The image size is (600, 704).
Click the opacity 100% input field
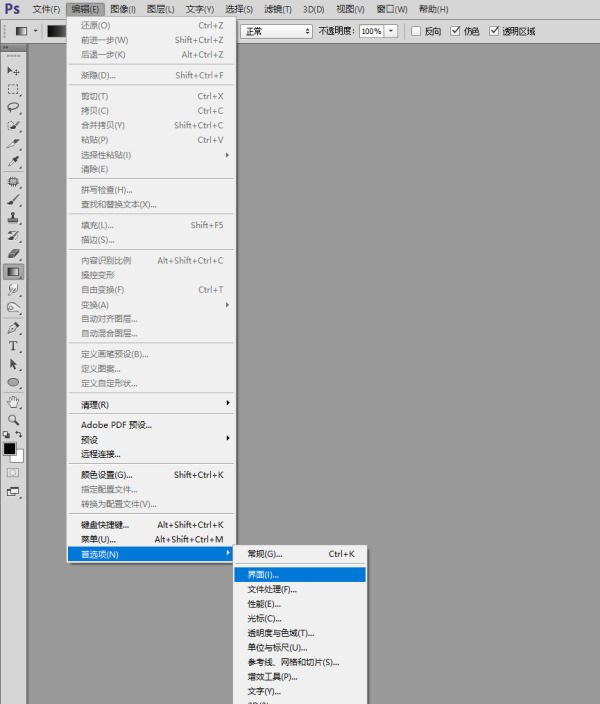371,31
